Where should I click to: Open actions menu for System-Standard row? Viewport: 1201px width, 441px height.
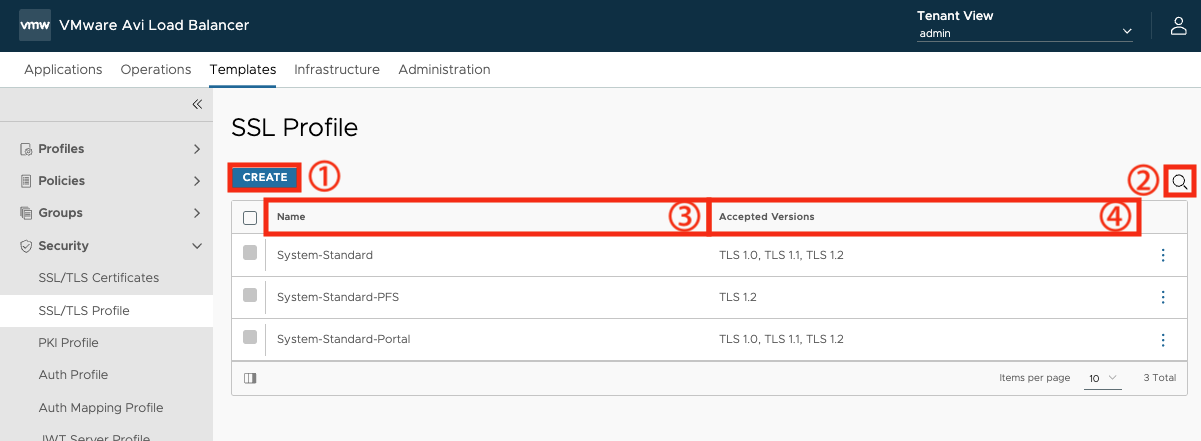coord(1163,255)
